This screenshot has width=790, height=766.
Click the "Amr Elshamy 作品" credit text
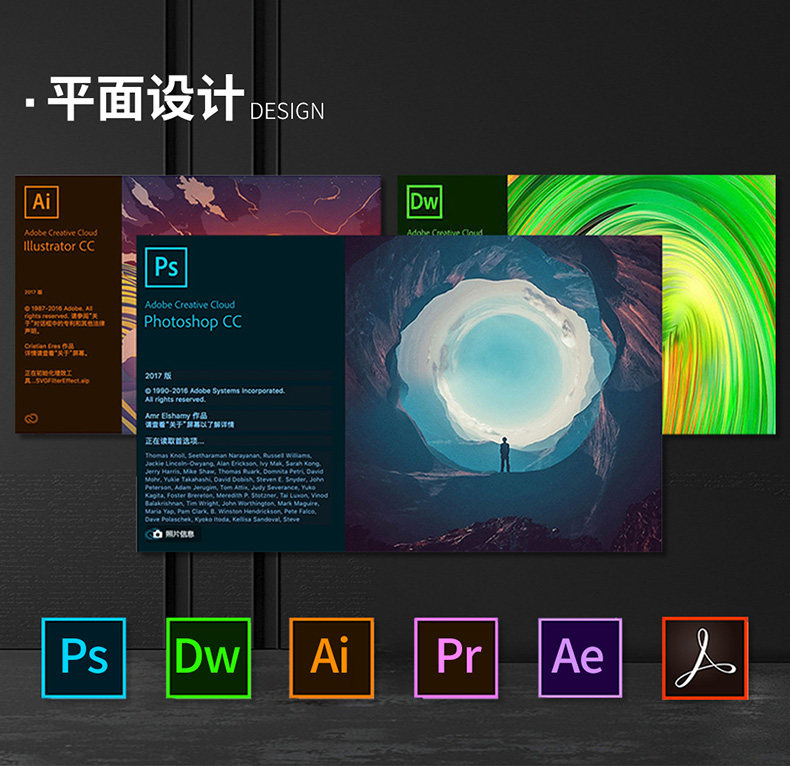[176, 415]
